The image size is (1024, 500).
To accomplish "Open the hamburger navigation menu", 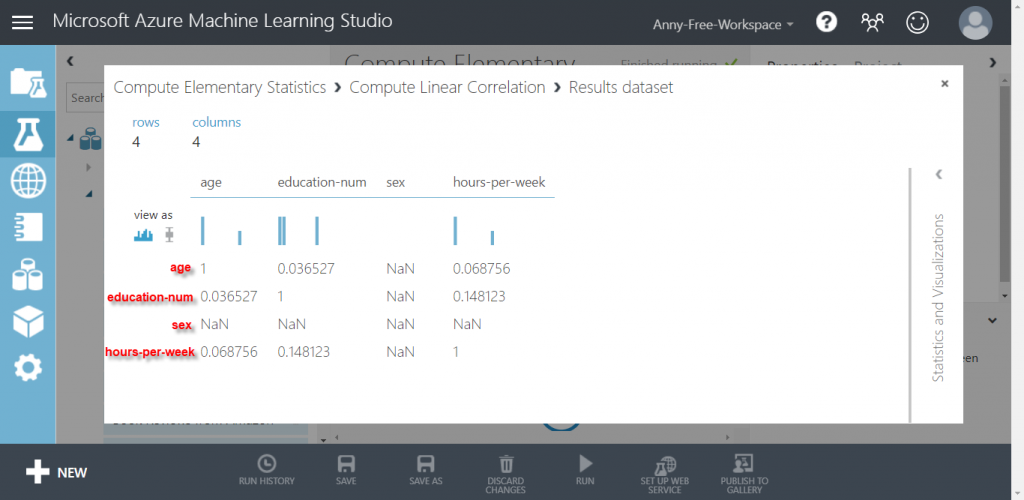I will 22,22.
